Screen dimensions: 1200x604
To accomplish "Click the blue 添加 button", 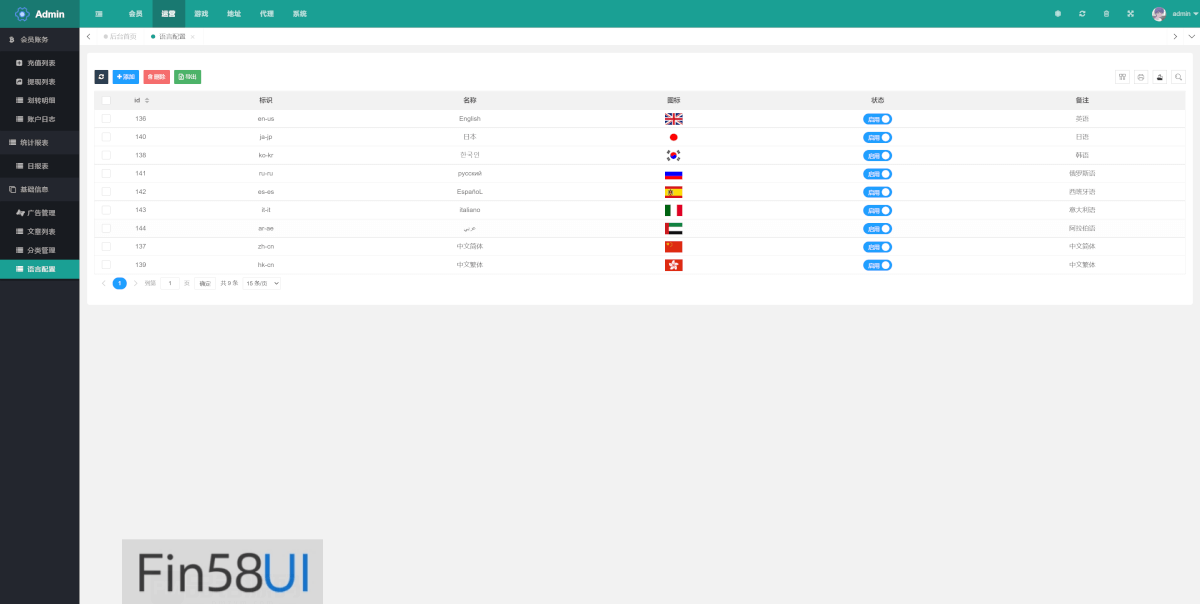I will [x=126, y=77].
